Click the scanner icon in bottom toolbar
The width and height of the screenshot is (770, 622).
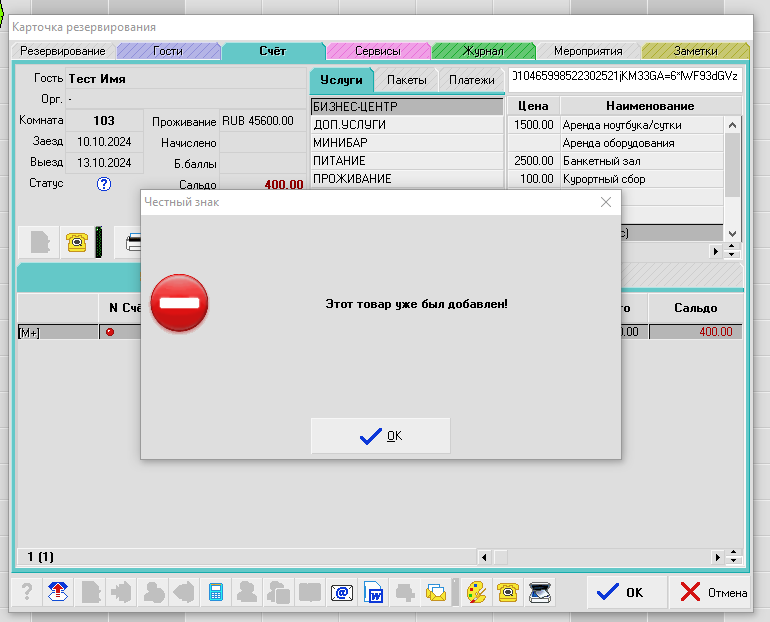click(x=540, y=592)
